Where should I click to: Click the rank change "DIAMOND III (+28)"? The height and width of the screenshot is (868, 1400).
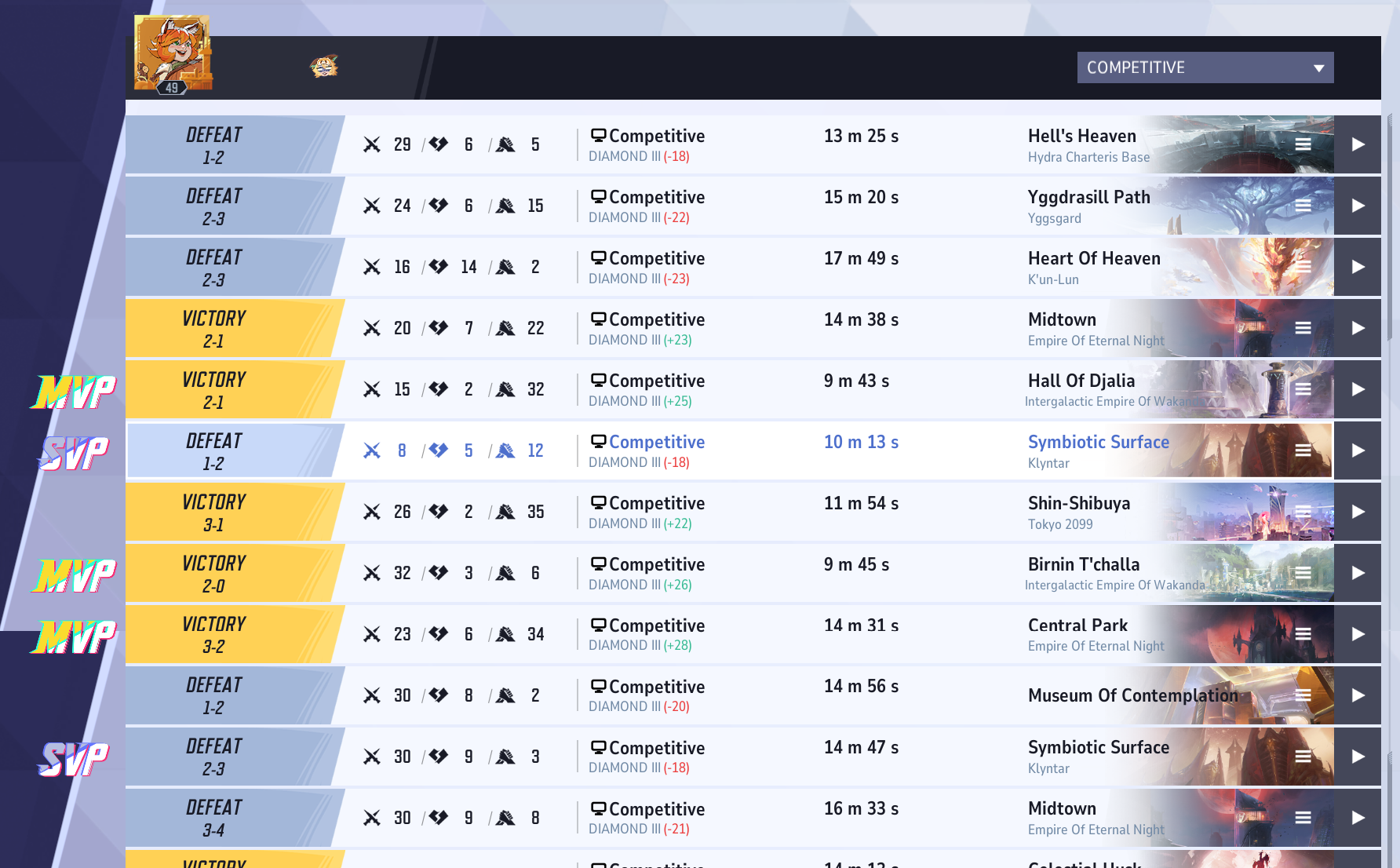(640, 645)
